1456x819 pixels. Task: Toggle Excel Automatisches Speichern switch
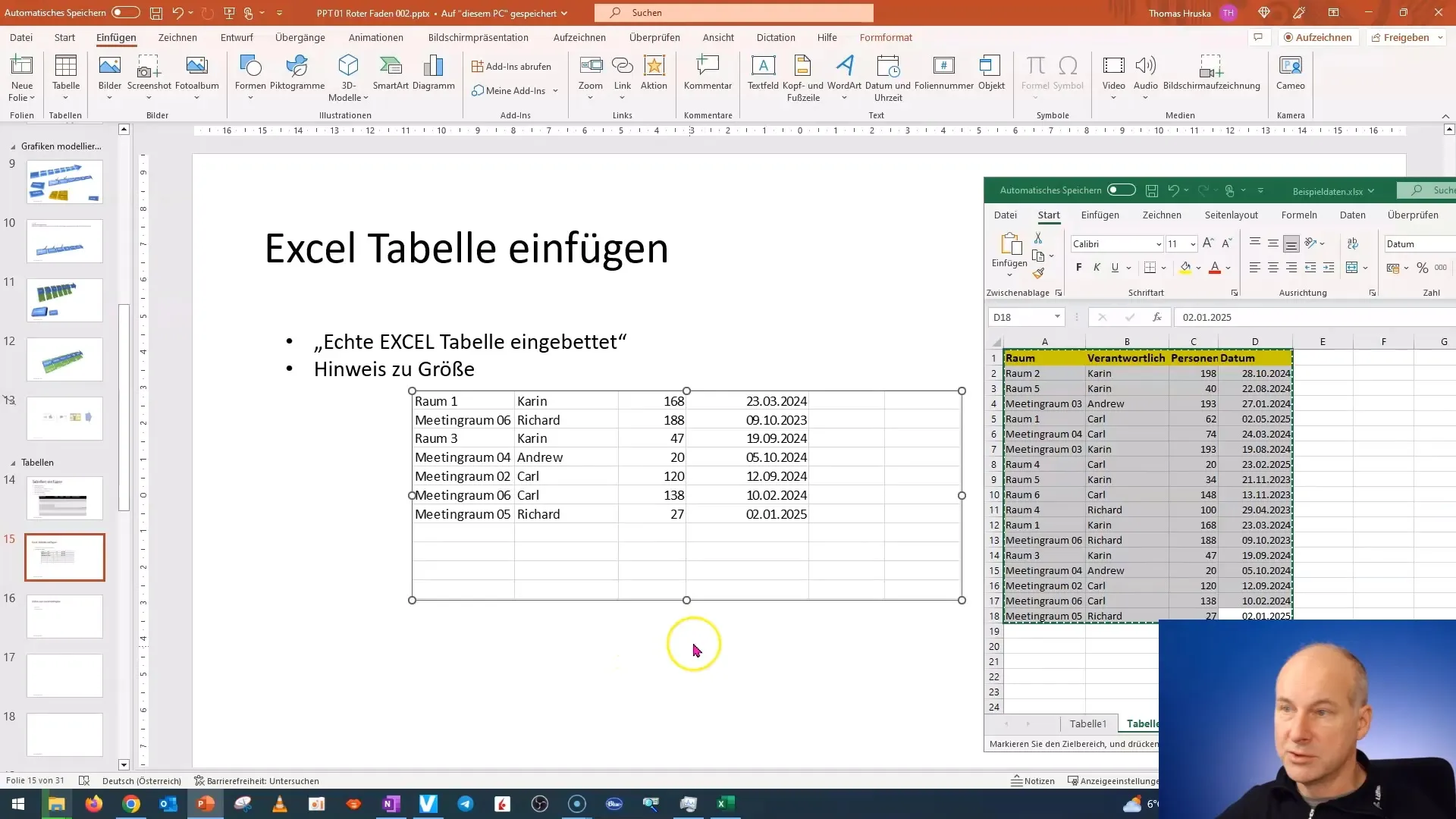[1122, 190]
